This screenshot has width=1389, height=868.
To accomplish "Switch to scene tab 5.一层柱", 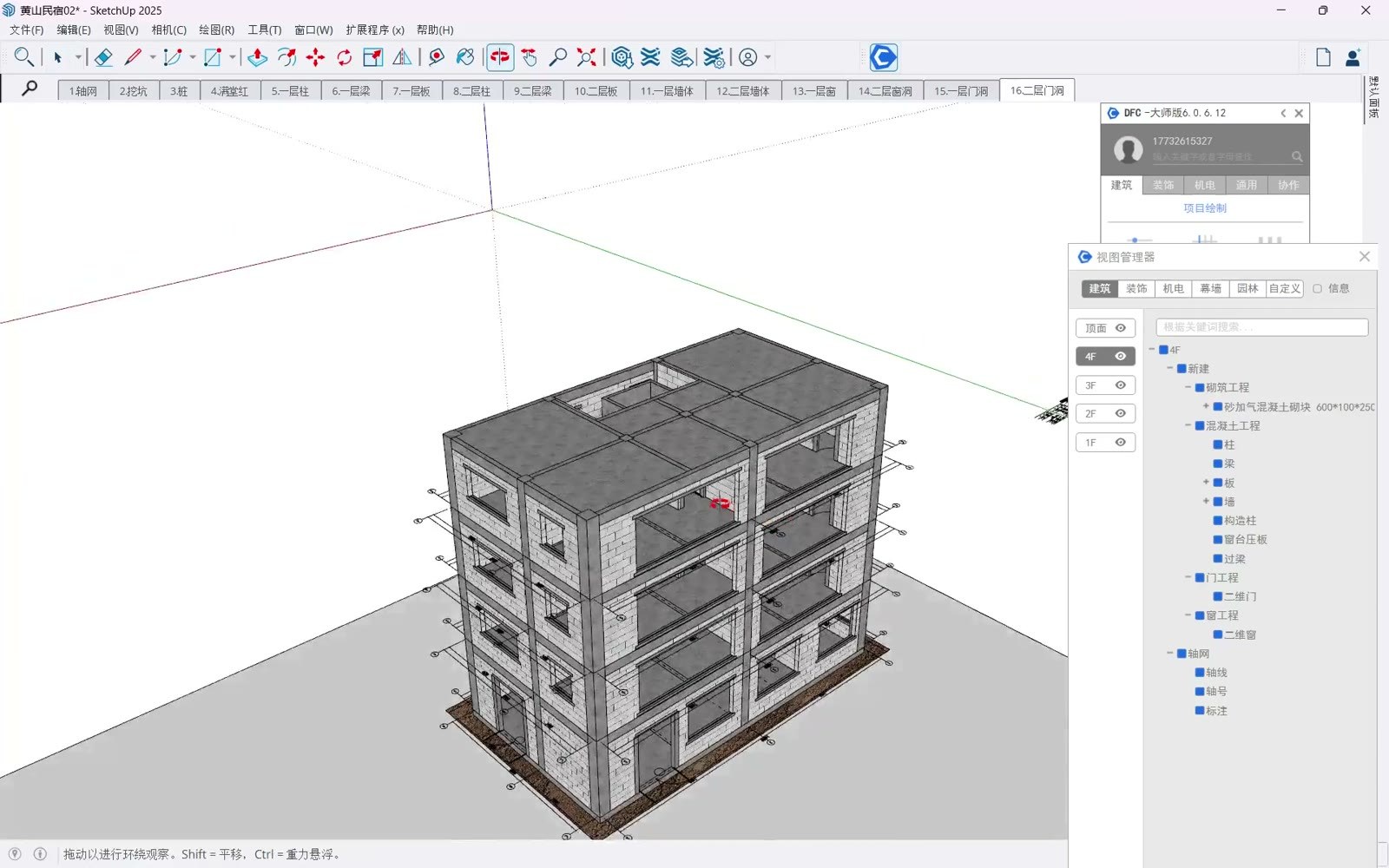I will pyautogui.click(x=290, y=90).
